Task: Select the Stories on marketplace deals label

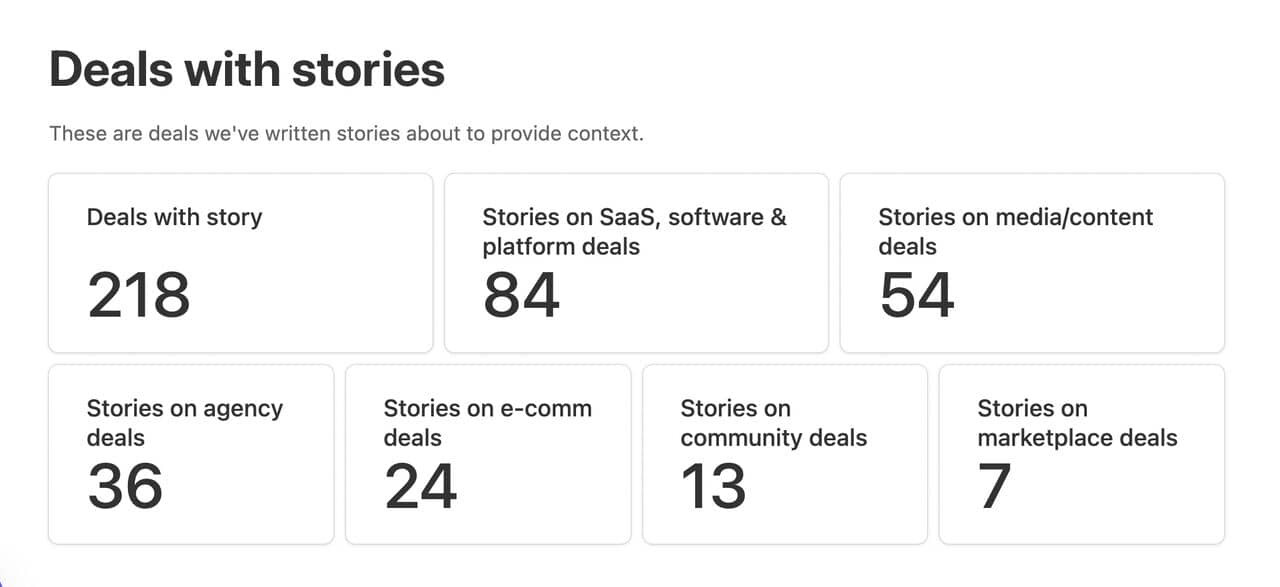Action: click(1077, 423)
